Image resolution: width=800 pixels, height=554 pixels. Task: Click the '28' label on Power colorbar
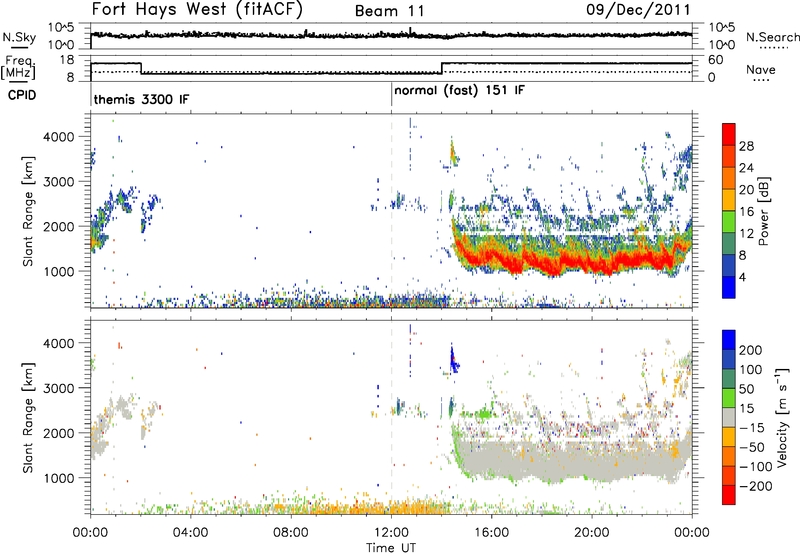click(x=746, y=146)
